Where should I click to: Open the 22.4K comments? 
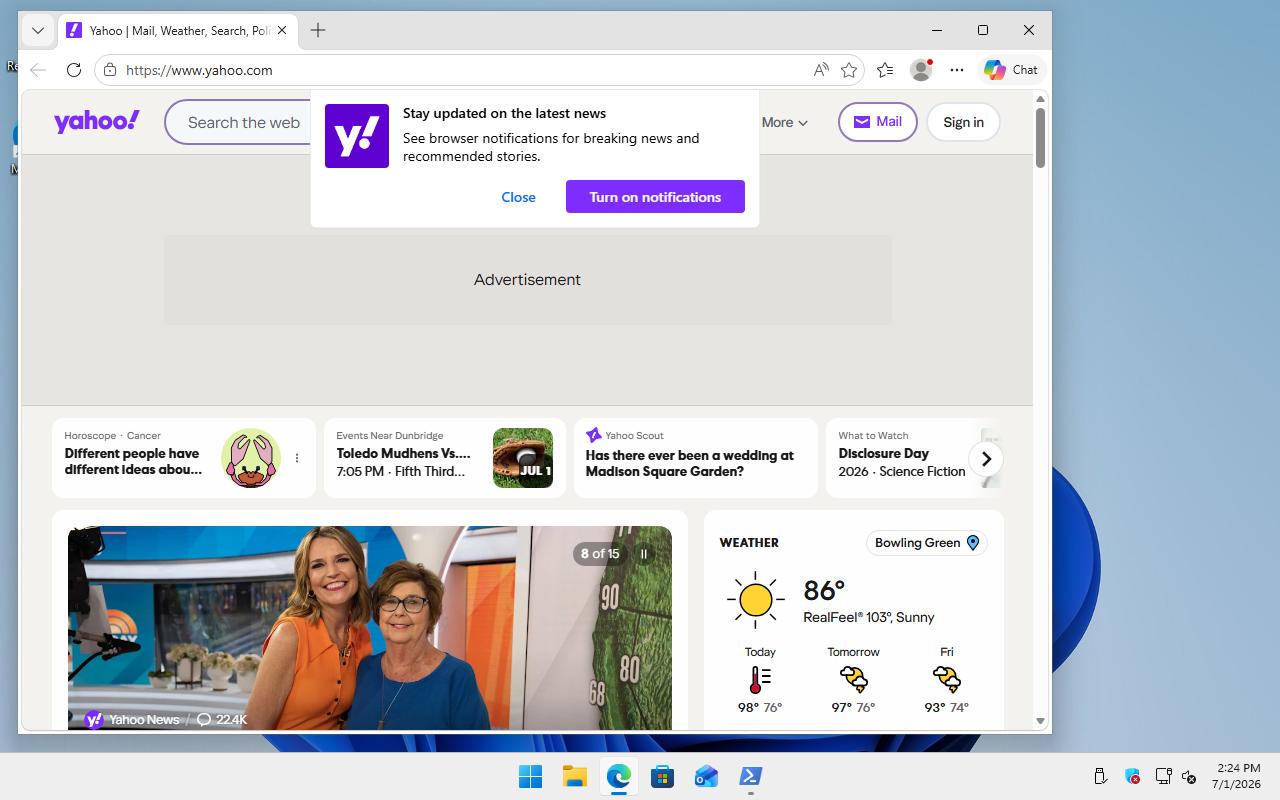[x=222, y=720]
